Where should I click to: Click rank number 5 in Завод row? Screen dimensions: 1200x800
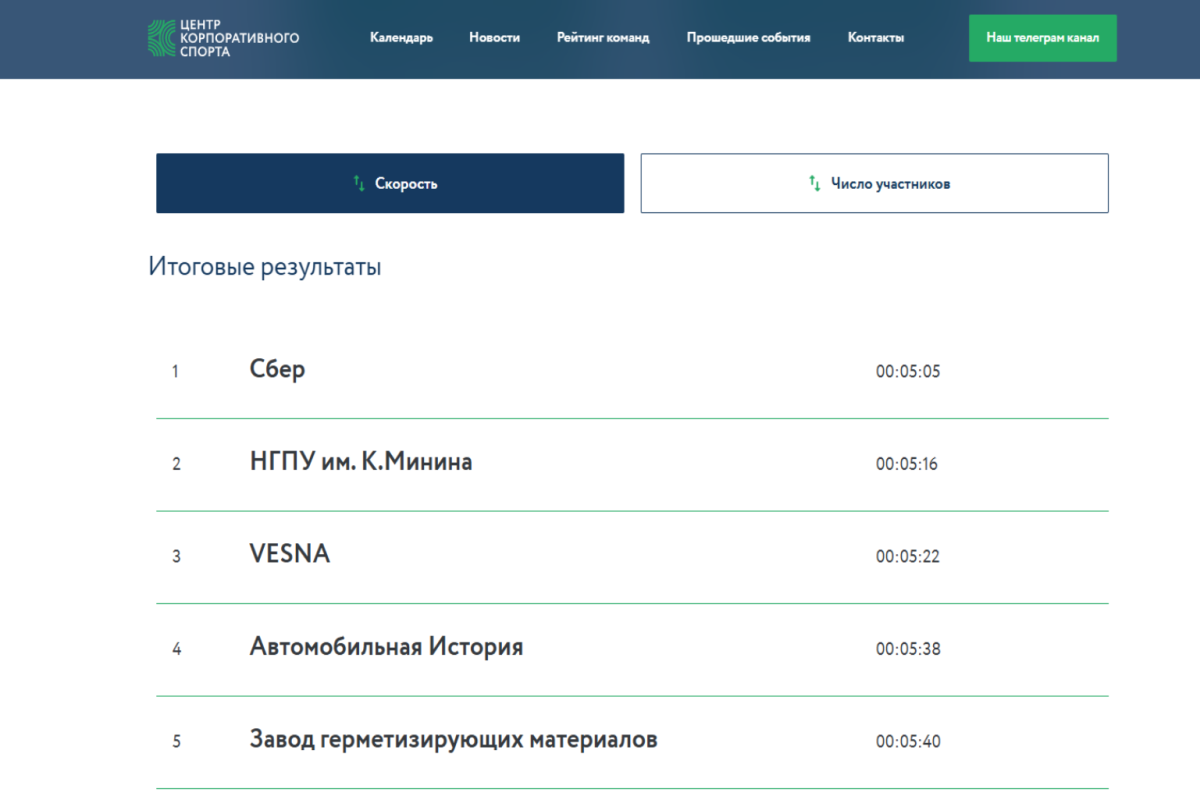click(x=176, y=742)
